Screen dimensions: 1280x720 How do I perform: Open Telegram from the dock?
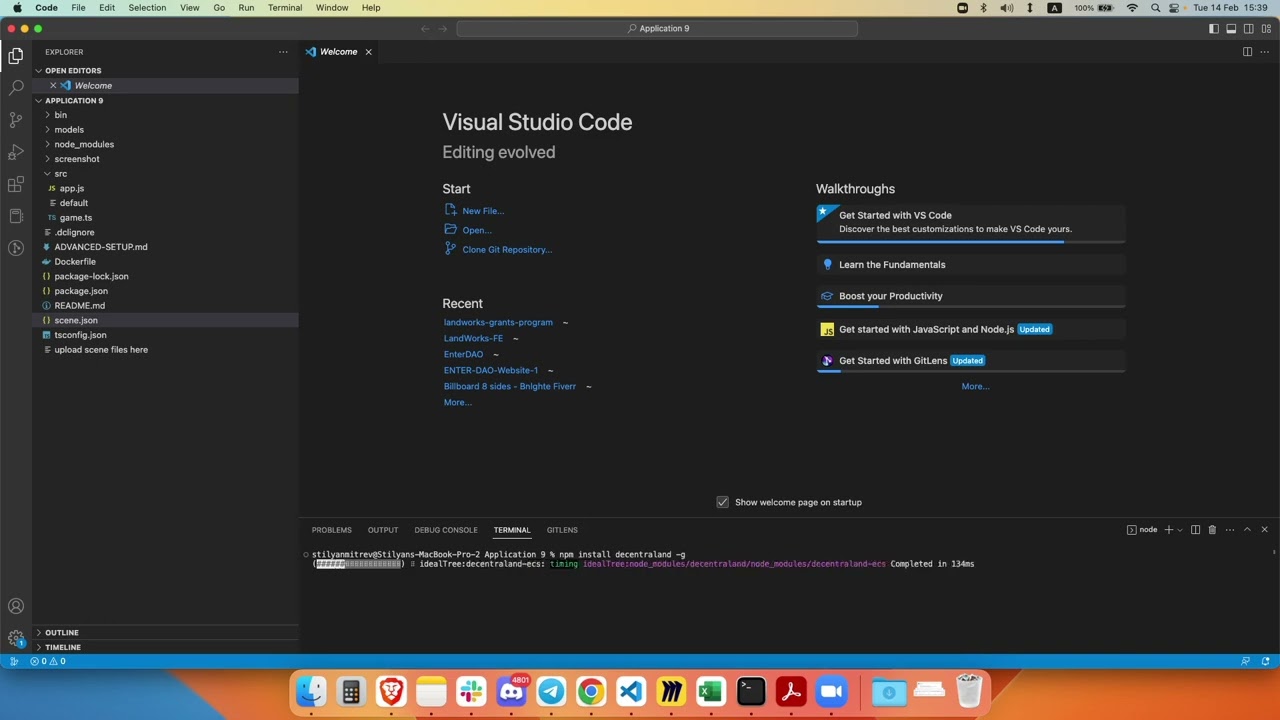(551, 691)
